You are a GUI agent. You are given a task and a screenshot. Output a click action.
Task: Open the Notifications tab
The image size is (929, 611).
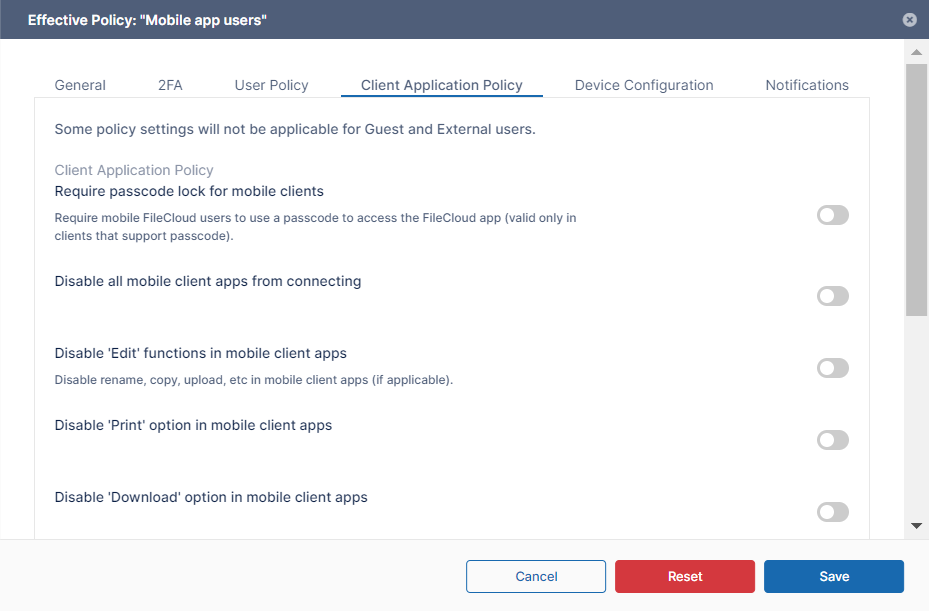[807, 85]
